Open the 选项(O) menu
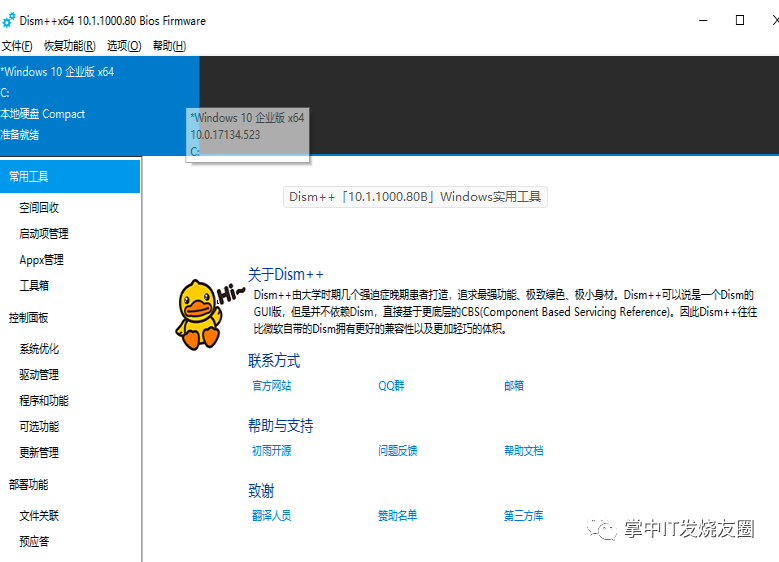Image resolution: width=779 pixels, height=562 pixels. click(x=124, y=46)
